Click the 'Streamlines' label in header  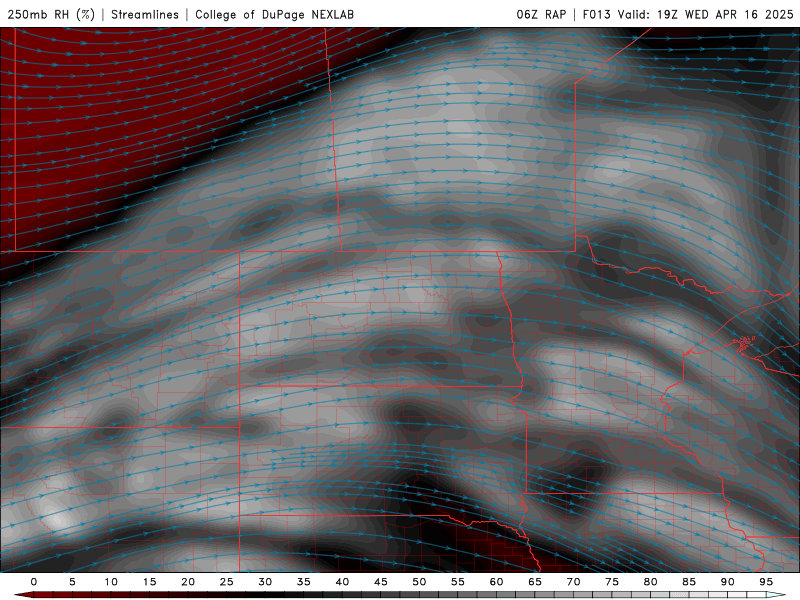tap(145, 14)
